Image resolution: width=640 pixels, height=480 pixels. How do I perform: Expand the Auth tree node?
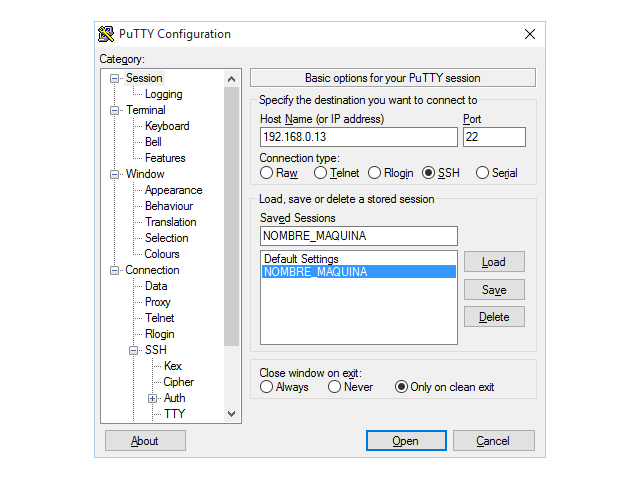coord(153,398)
